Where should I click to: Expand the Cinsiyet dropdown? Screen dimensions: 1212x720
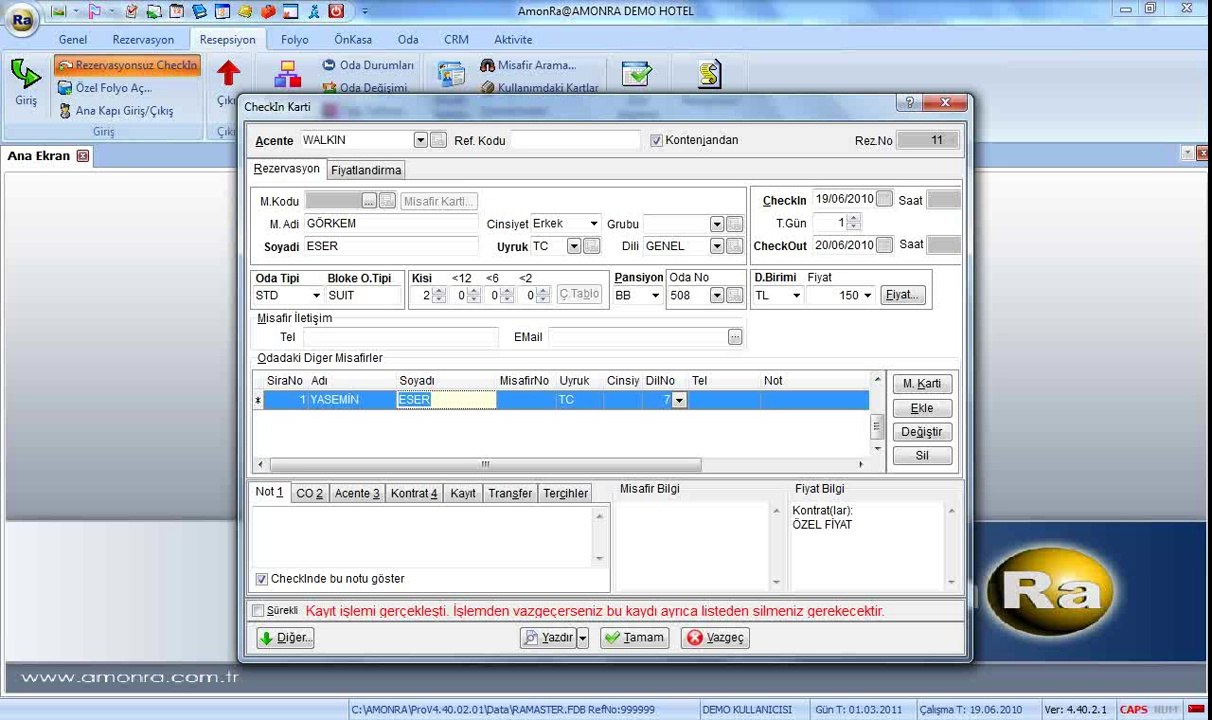593,224
